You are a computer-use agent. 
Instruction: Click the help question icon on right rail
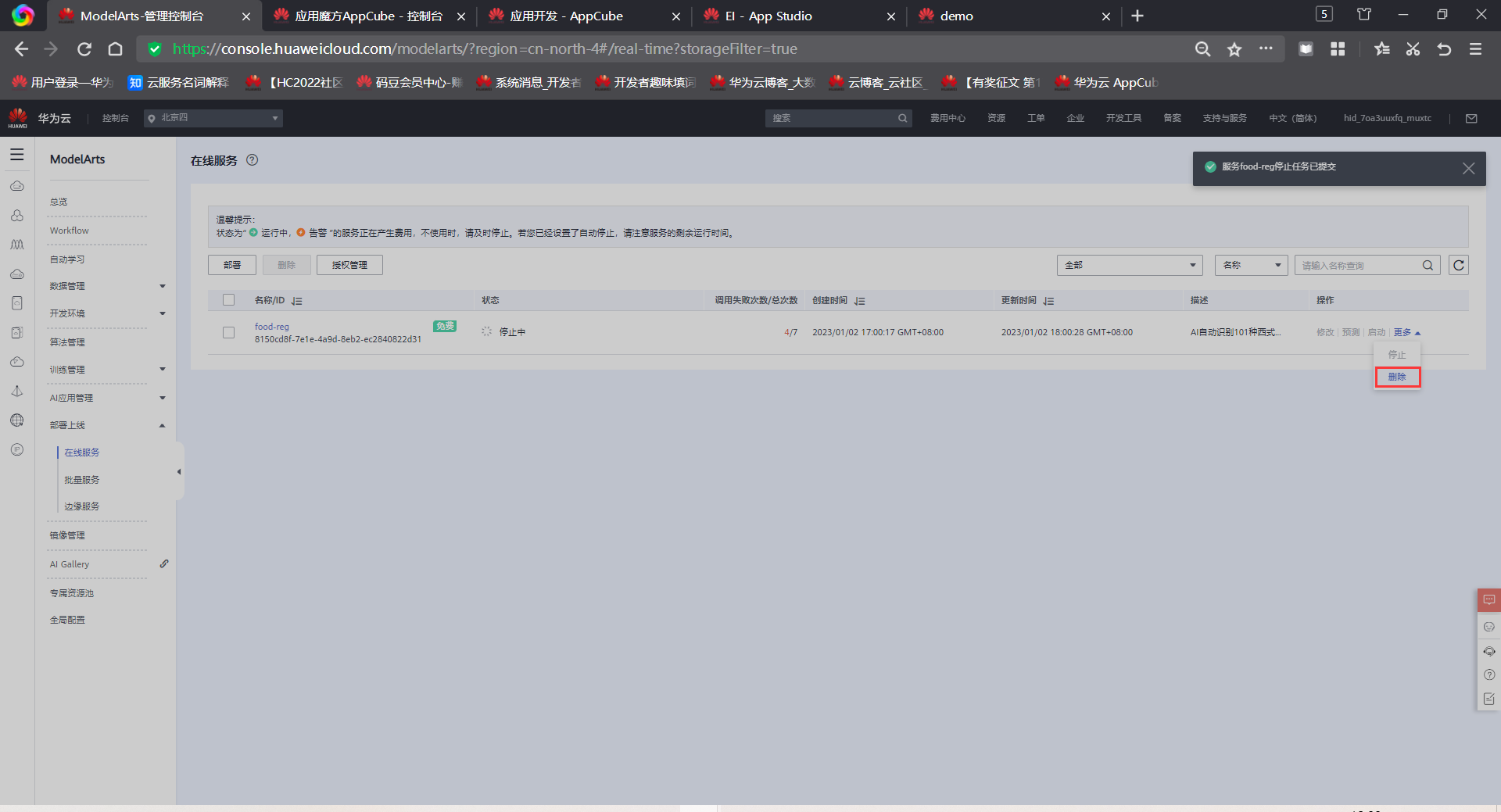click(1489, 674)
